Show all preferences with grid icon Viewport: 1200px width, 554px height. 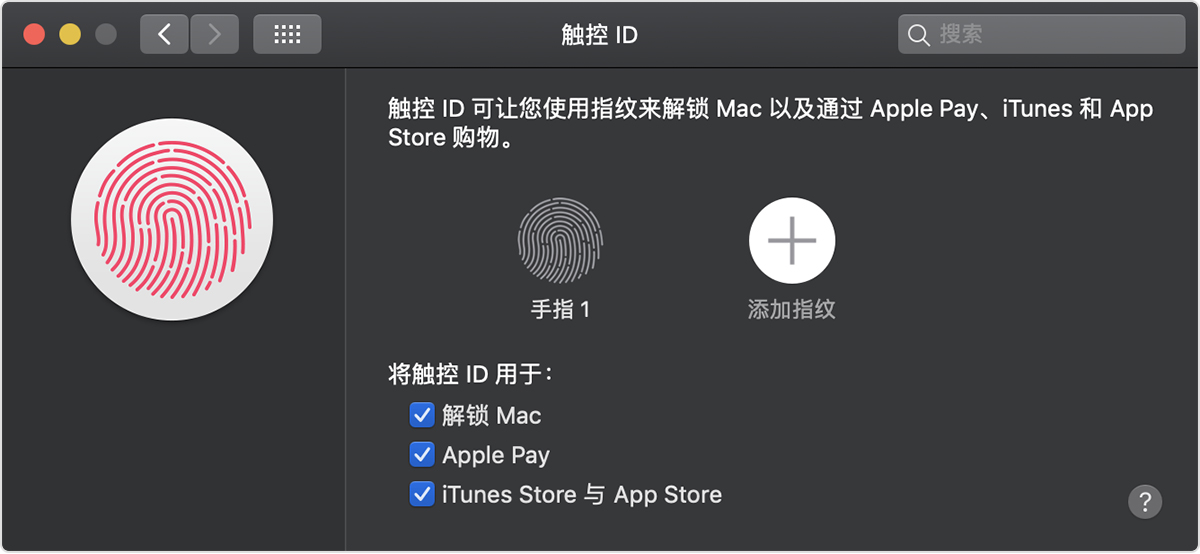tap(287, 35)
